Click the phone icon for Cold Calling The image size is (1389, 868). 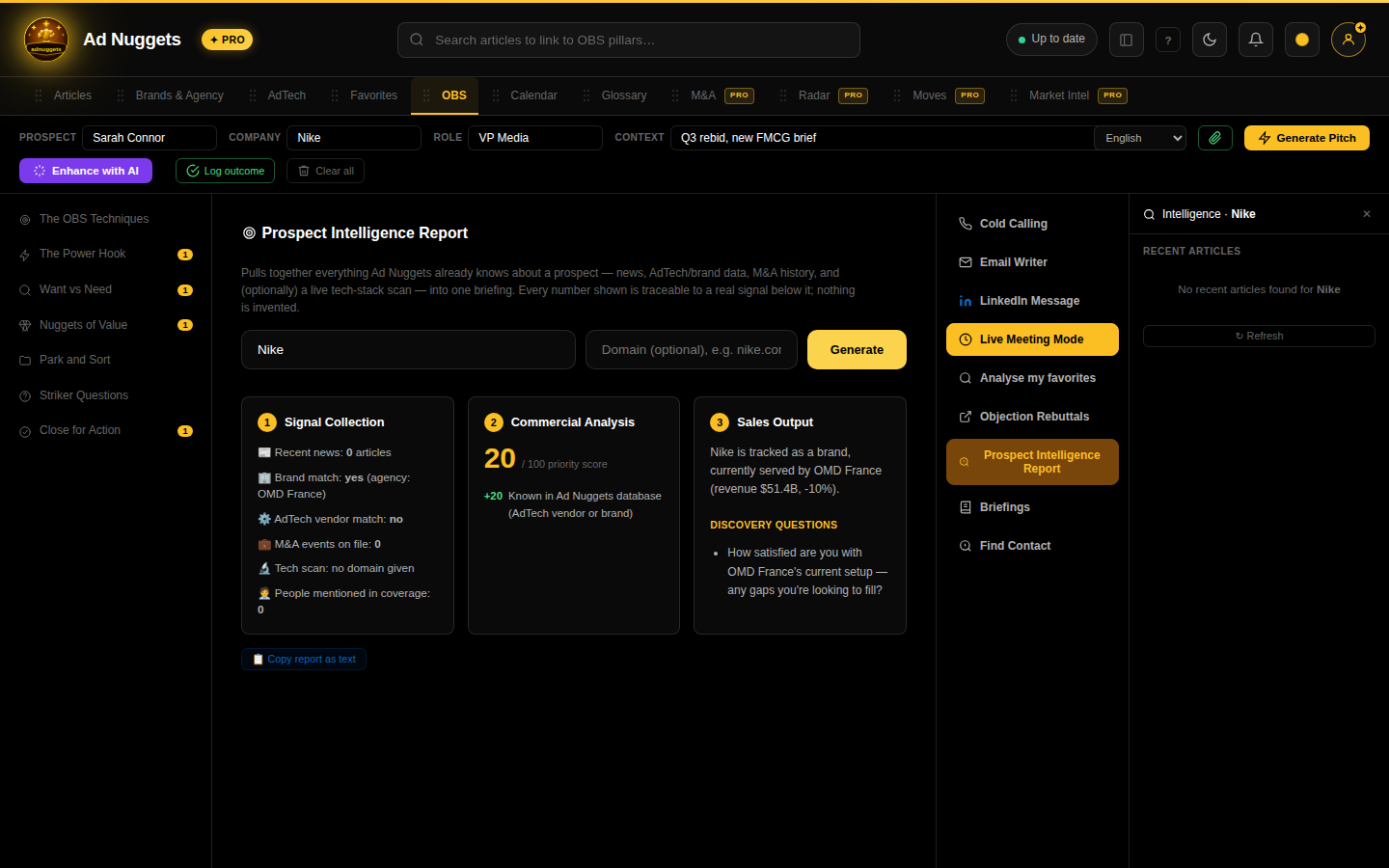click(x=966, y=224)
